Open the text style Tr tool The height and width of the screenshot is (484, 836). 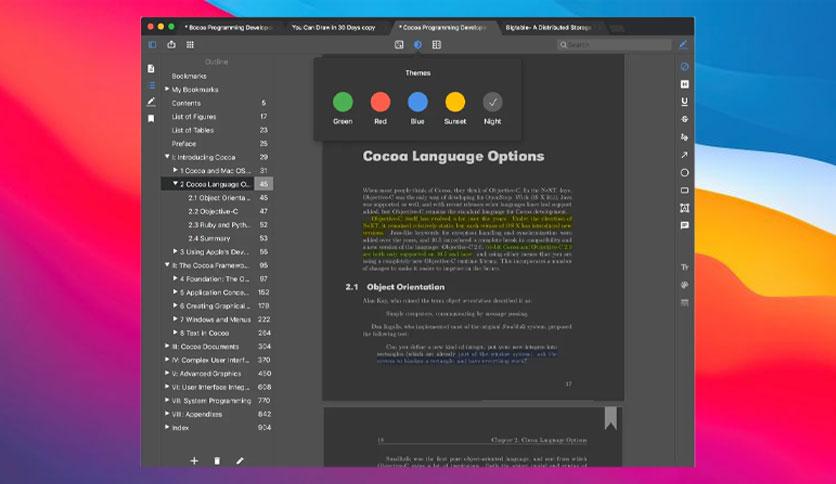click(x=685, y=267)
